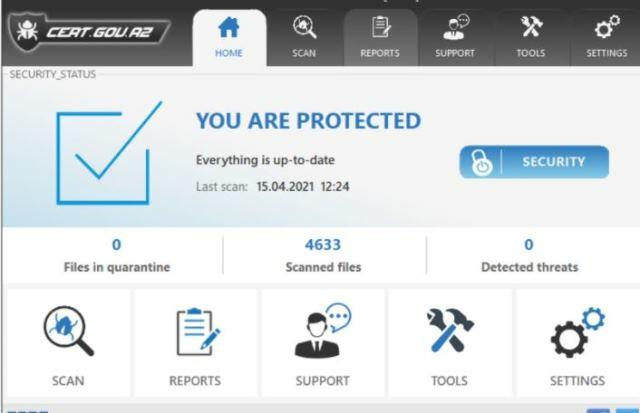Click the large protected checkmark graphic
The width and height of the screenshot is (640, 413).
(109, 153)
